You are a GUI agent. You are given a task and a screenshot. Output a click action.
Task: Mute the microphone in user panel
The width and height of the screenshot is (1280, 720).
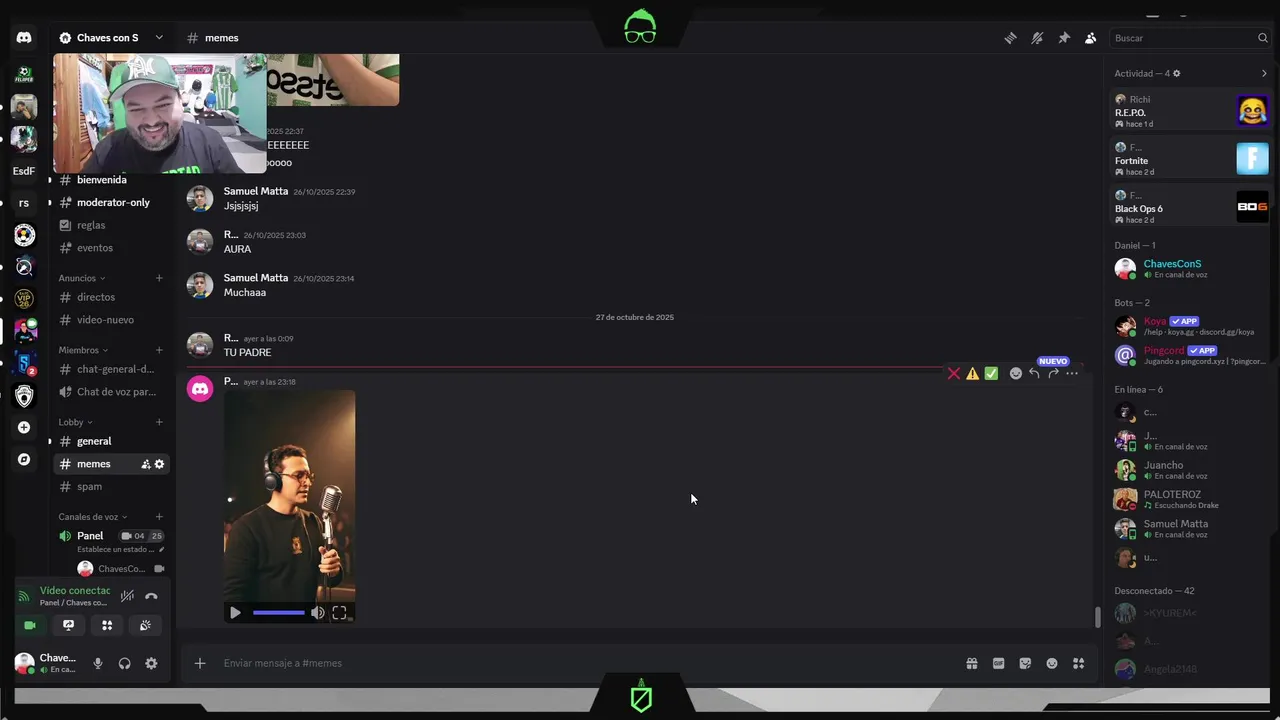(x=97, y=663)
